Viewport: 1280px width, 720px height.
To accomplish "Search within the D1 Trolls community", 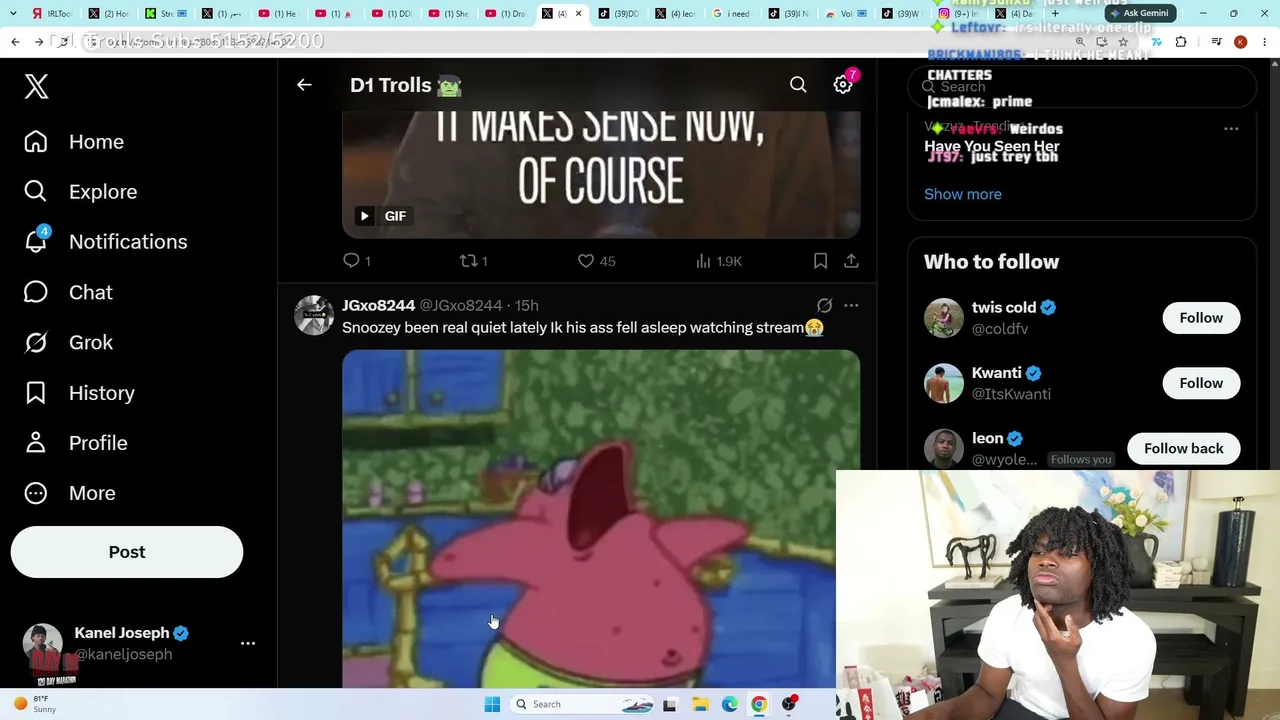I will pyautogui.click(x=798, y=85).
